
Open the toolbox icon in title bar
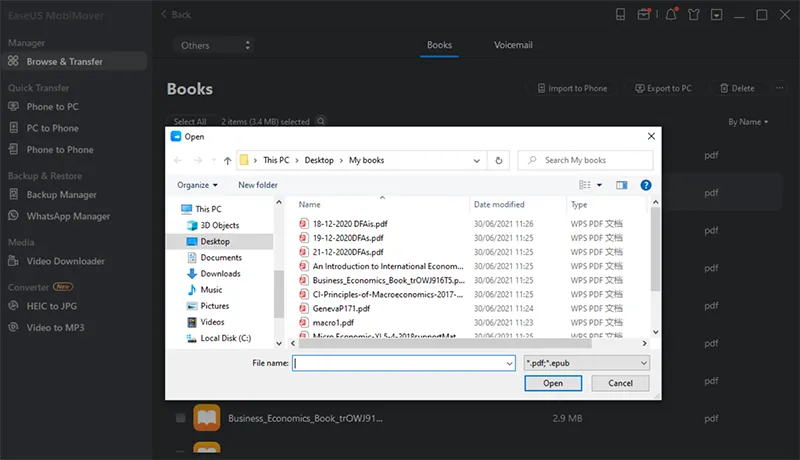[644, 14]
